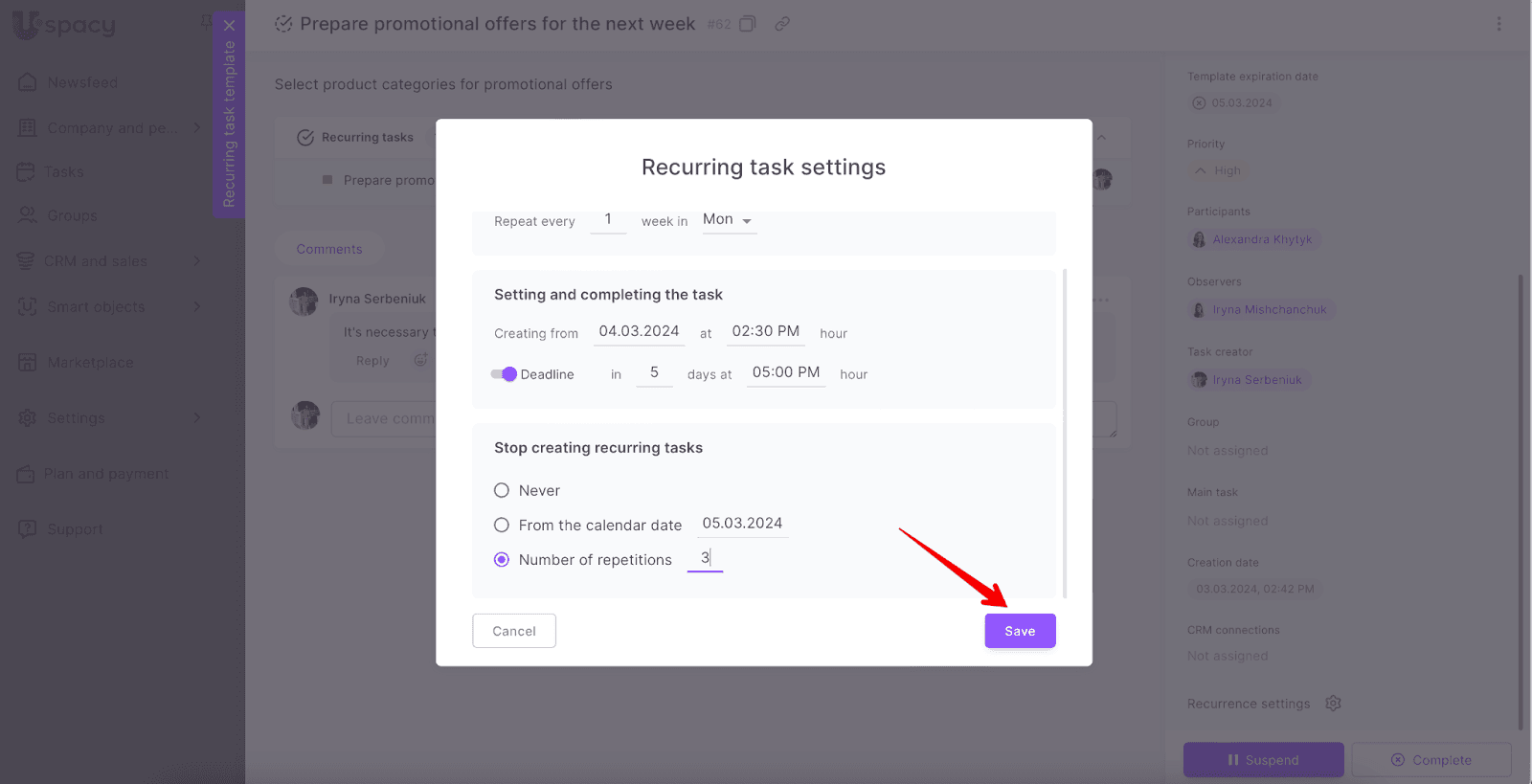Viewport: 1532px width, 784px height.
Task: Select the From the calendar date option
Action: [x=502, y=525]
